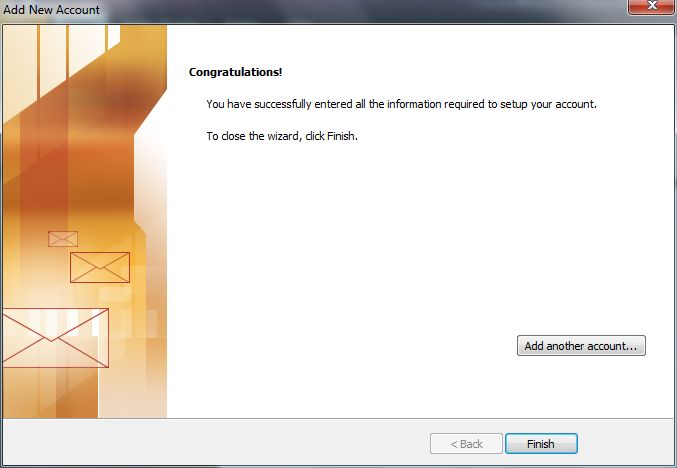
Task: Click the smallest envelope graphic
Action: pyautogui.click(x=63, y=239)
